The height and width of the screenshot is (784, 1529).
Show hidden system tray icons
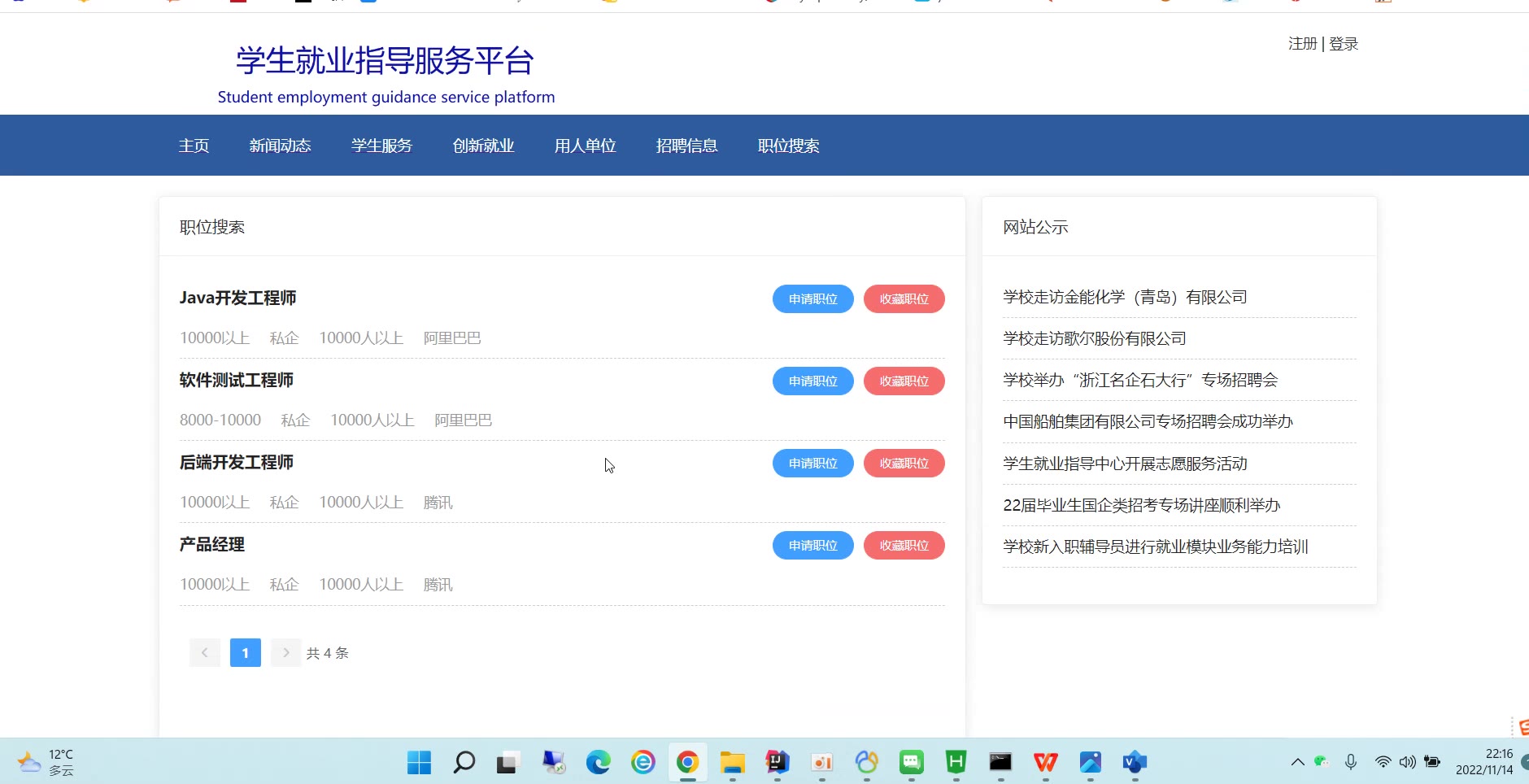tap(1298, 762)
